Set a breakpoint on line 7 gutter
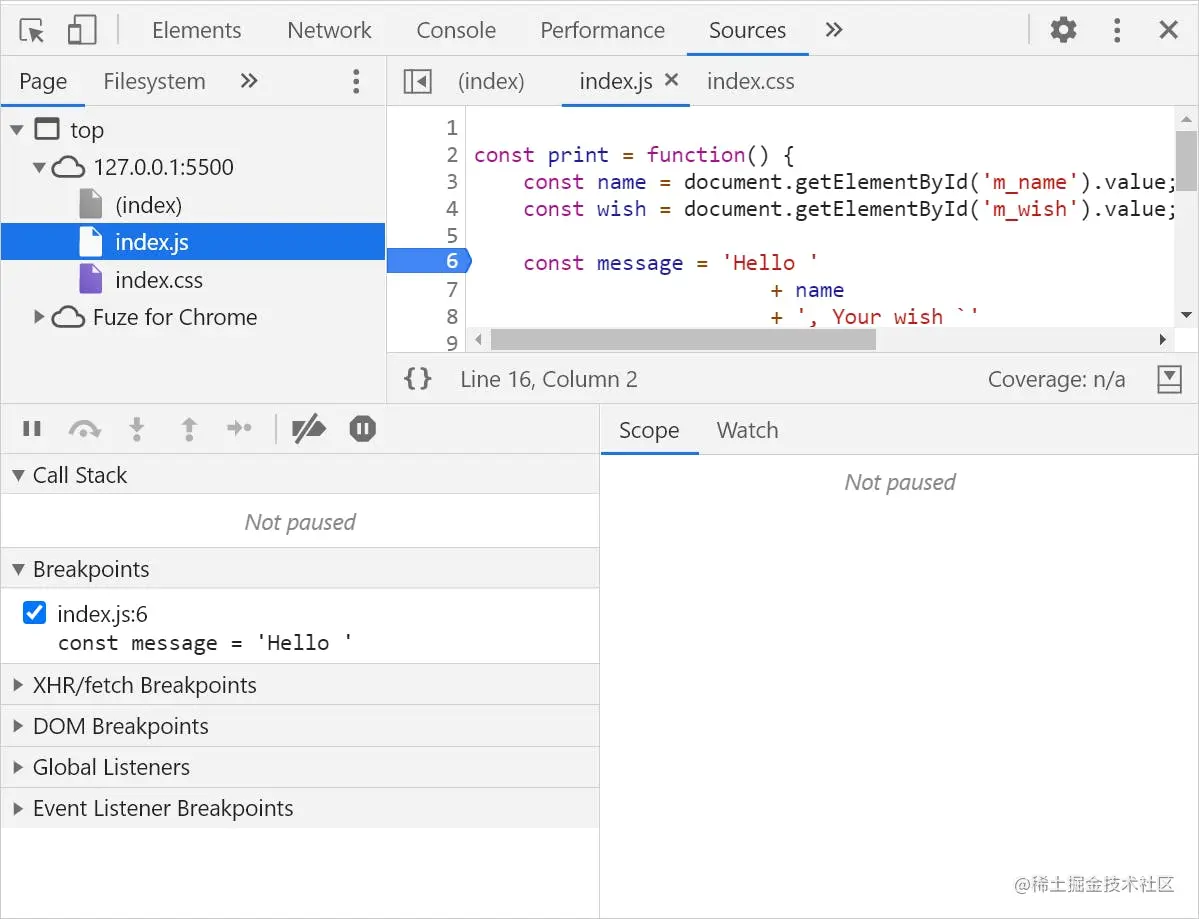This screenshot has height=919, width=1199. pos(452,290)
